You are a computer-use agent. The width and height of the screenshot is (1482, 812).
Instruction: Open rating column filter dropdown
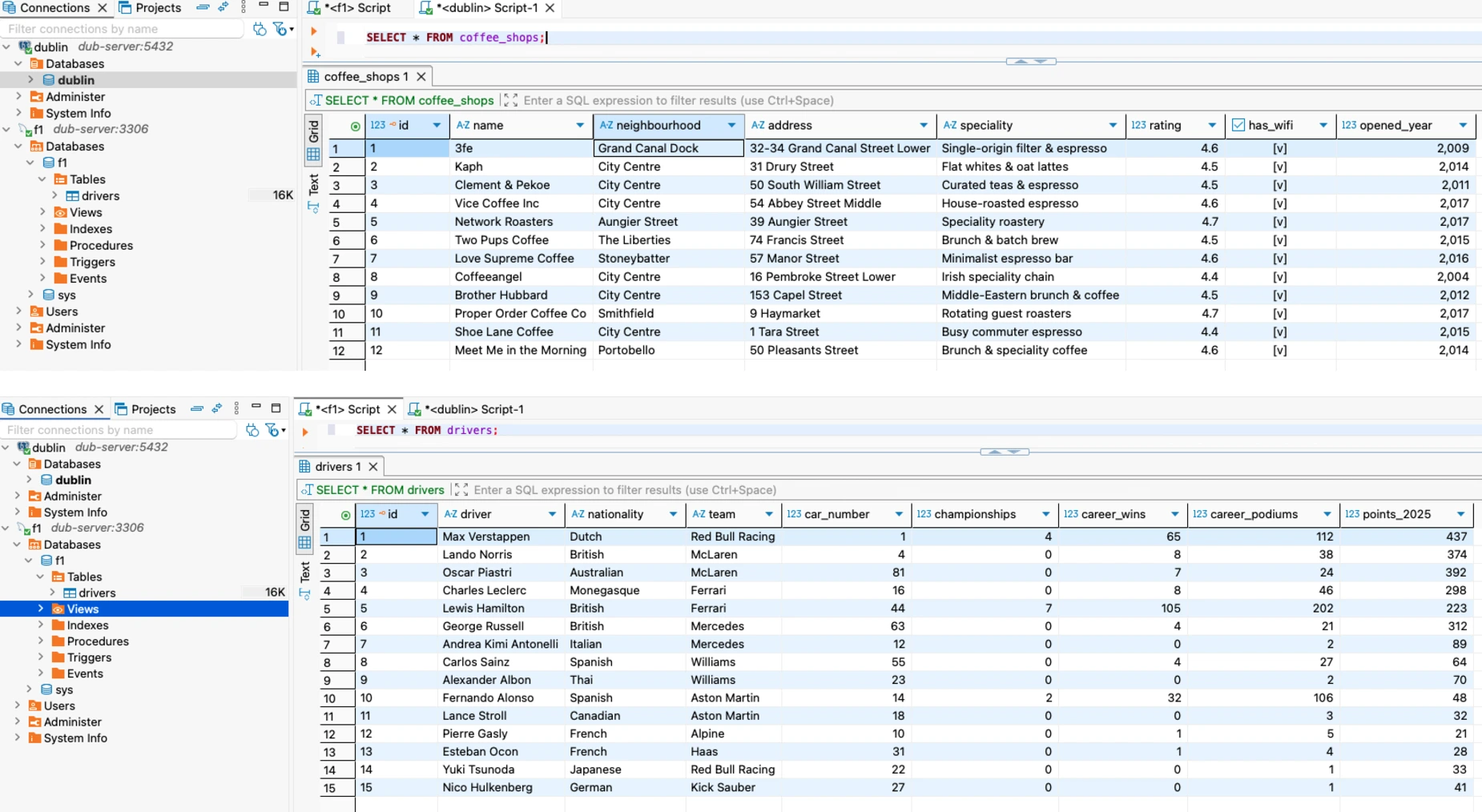coord(1211,126)
